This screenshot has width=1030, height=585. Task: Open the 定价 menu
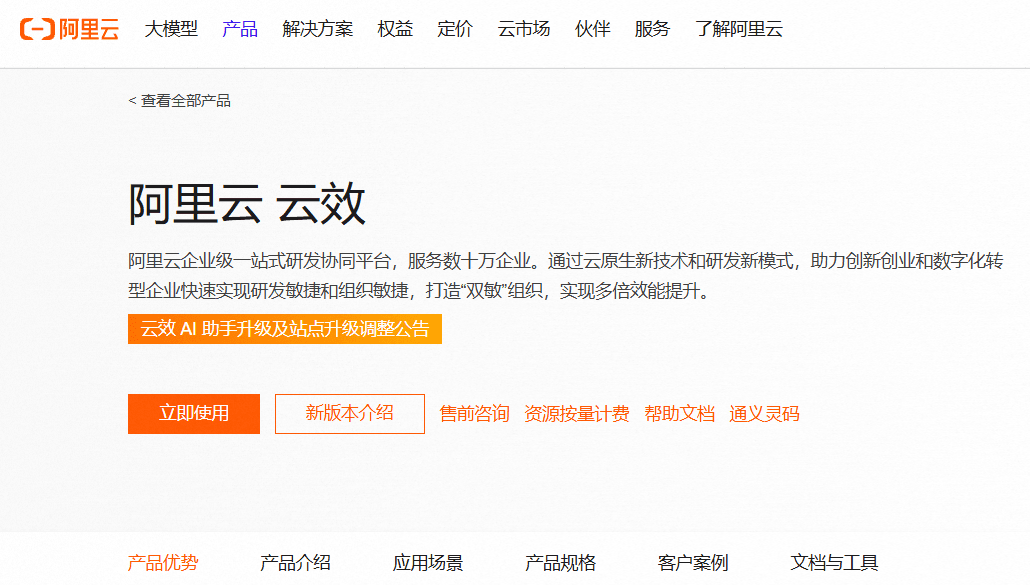click(x=455, y=29)
